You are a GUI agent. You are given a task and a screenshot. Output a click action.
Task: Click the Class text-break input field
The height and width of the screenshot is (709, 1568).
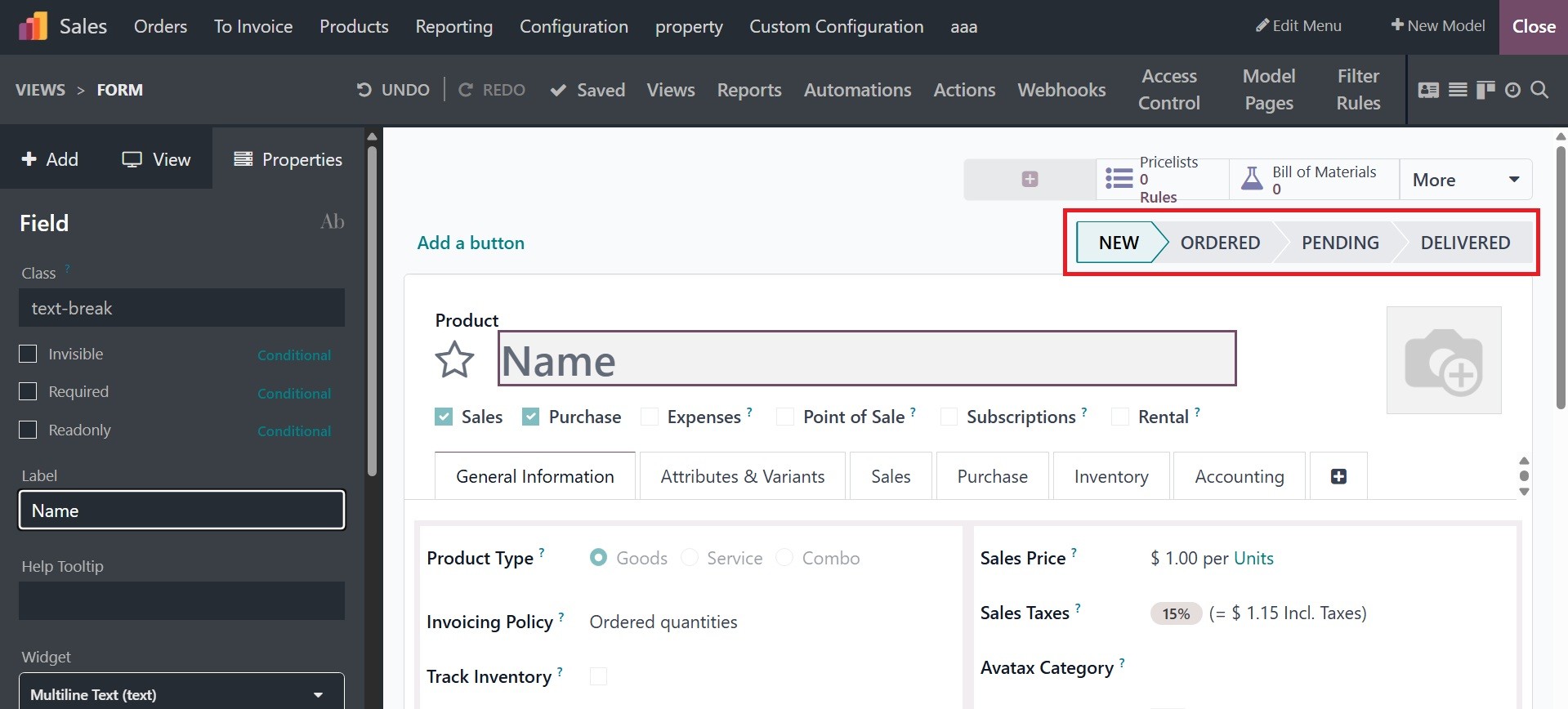click(181, 308)
